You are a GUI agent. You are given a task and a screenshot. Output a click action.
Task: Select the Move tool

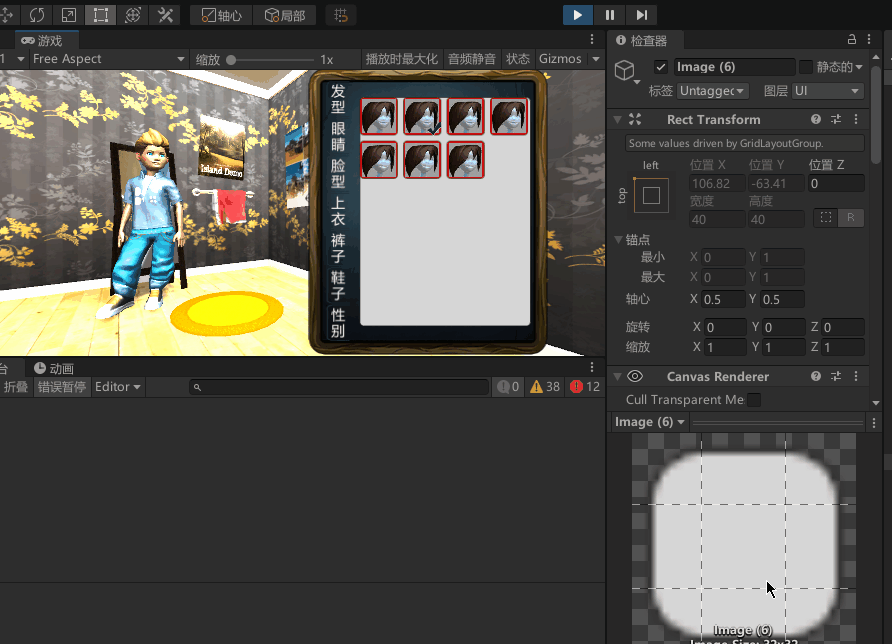click(x=8, y=14)
